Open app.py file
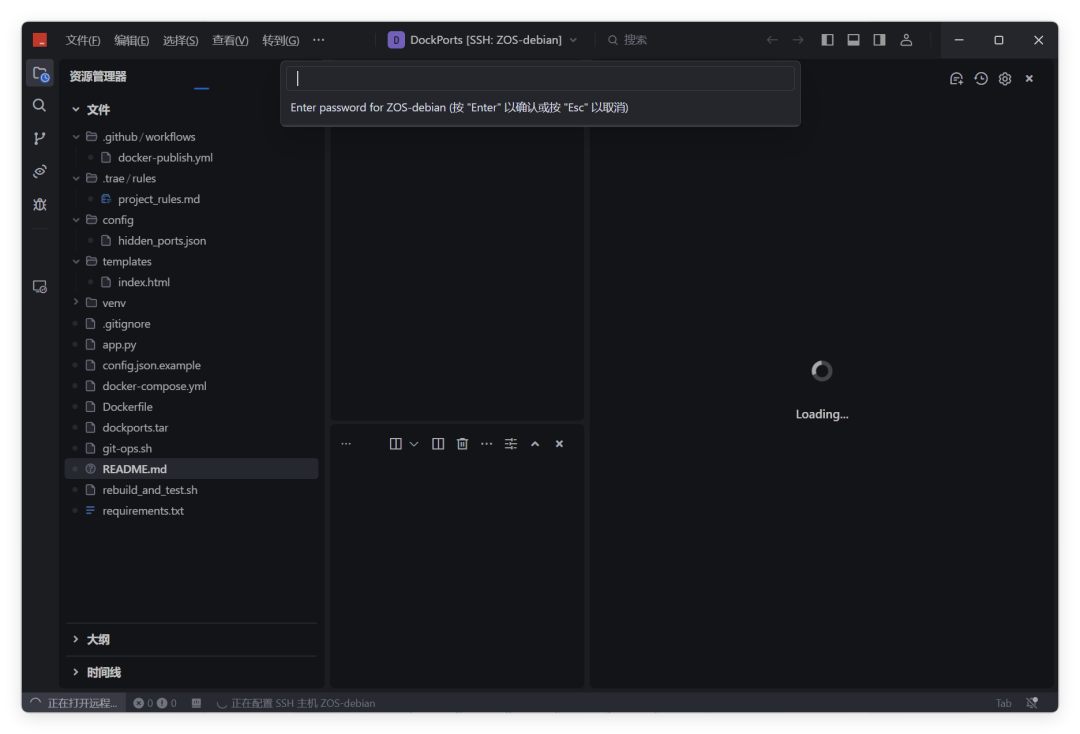1080x734 pixels. (119, 344)
